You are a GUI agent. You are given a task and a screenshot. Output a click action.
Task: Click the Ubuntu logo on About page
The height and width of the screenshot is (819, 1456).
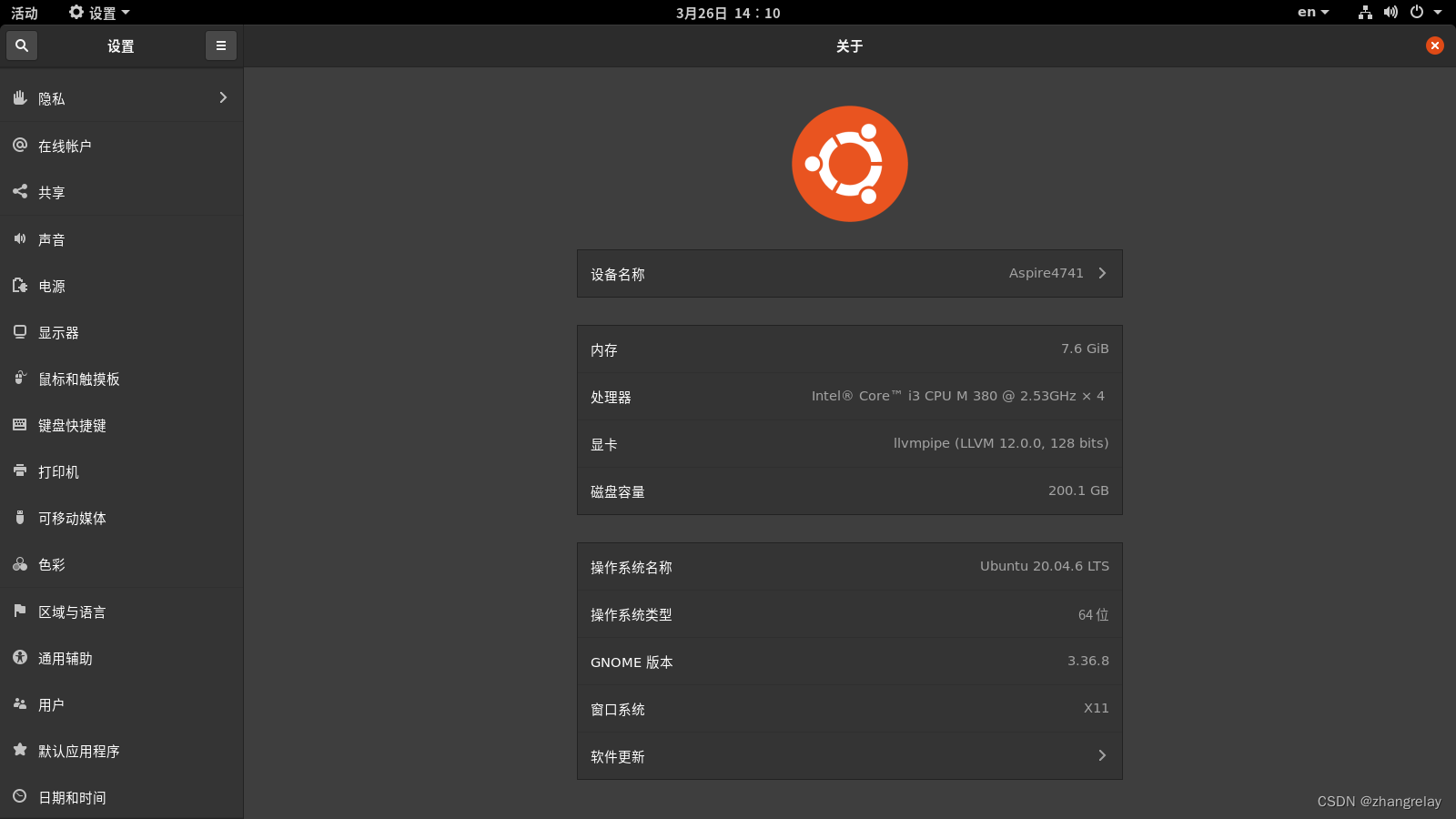point(850,164)
